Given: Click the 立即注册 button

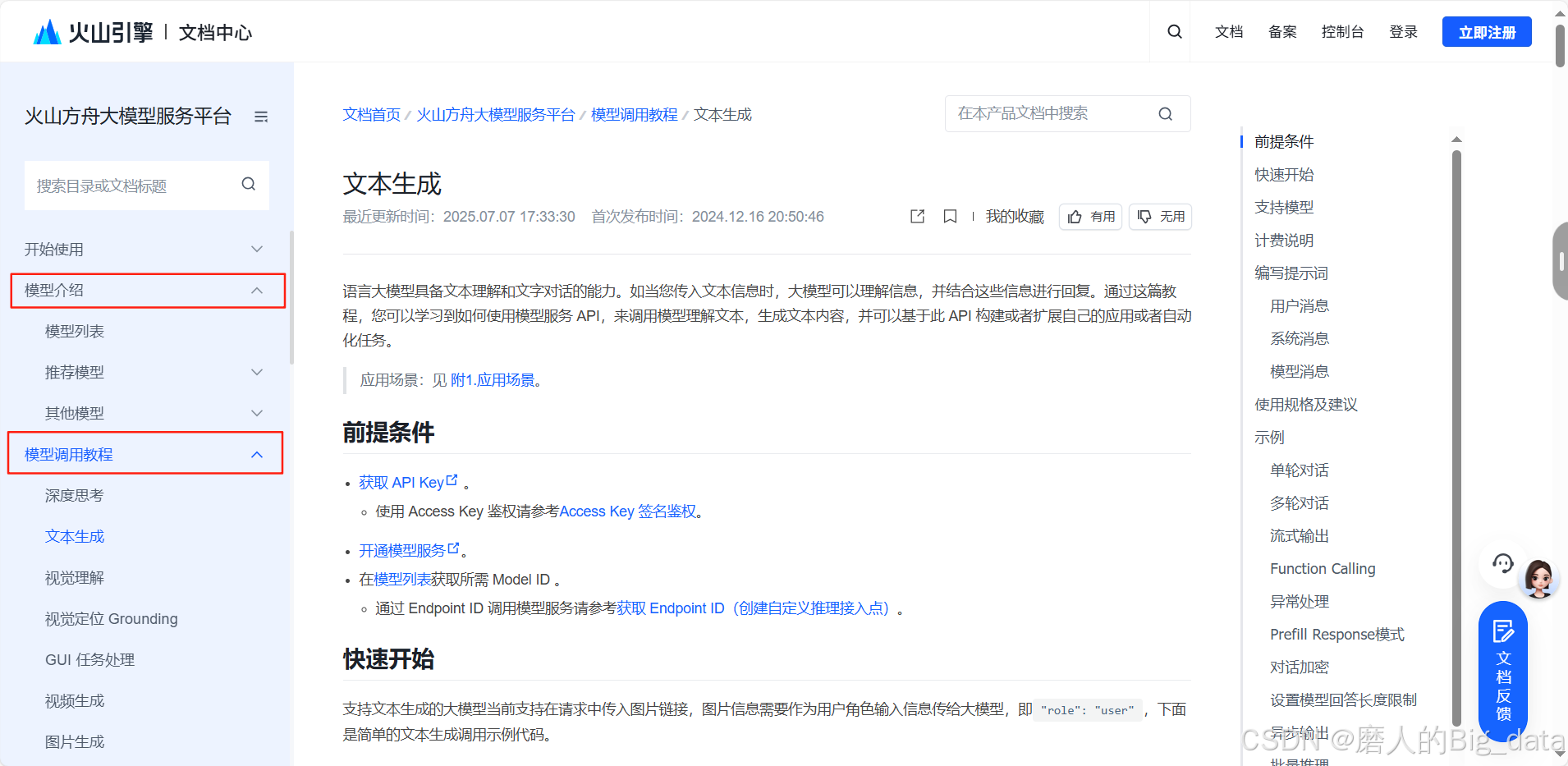Looking at the screenshot, I should tap(1487, 32).
